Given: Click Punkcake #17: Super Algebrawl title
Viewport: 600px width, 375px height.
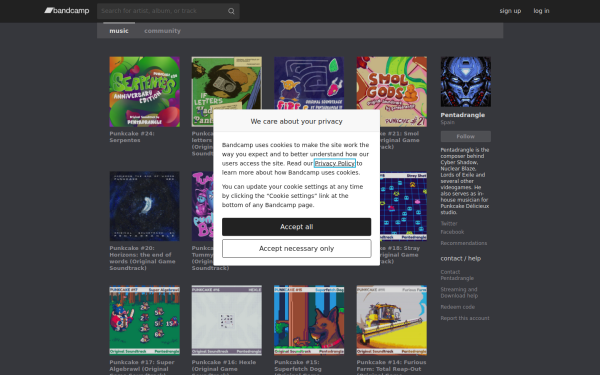Looking at the screenshot, I should point(142,367).
